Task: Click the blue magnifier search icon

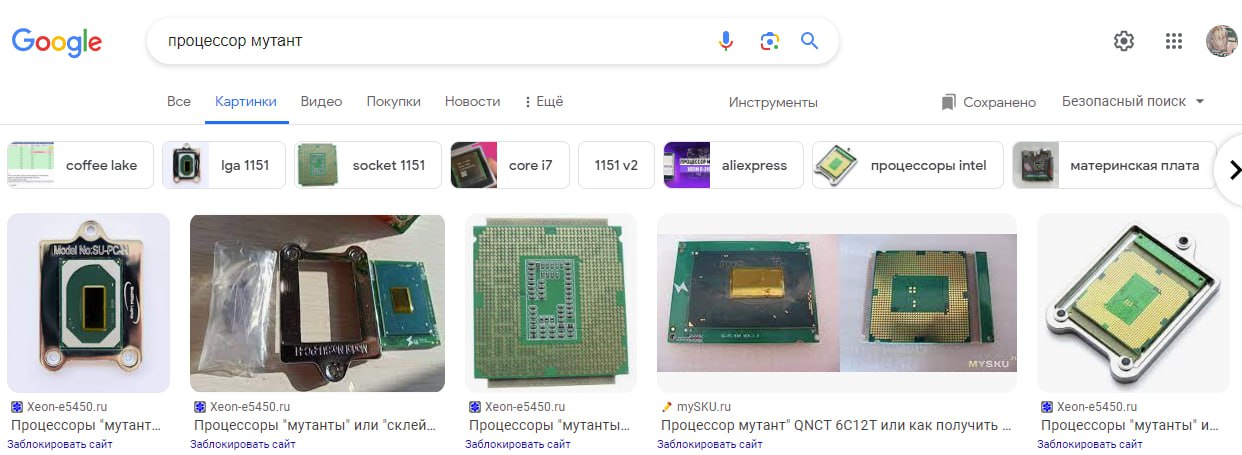Action: pyautogui.click(x=809, y=41)
